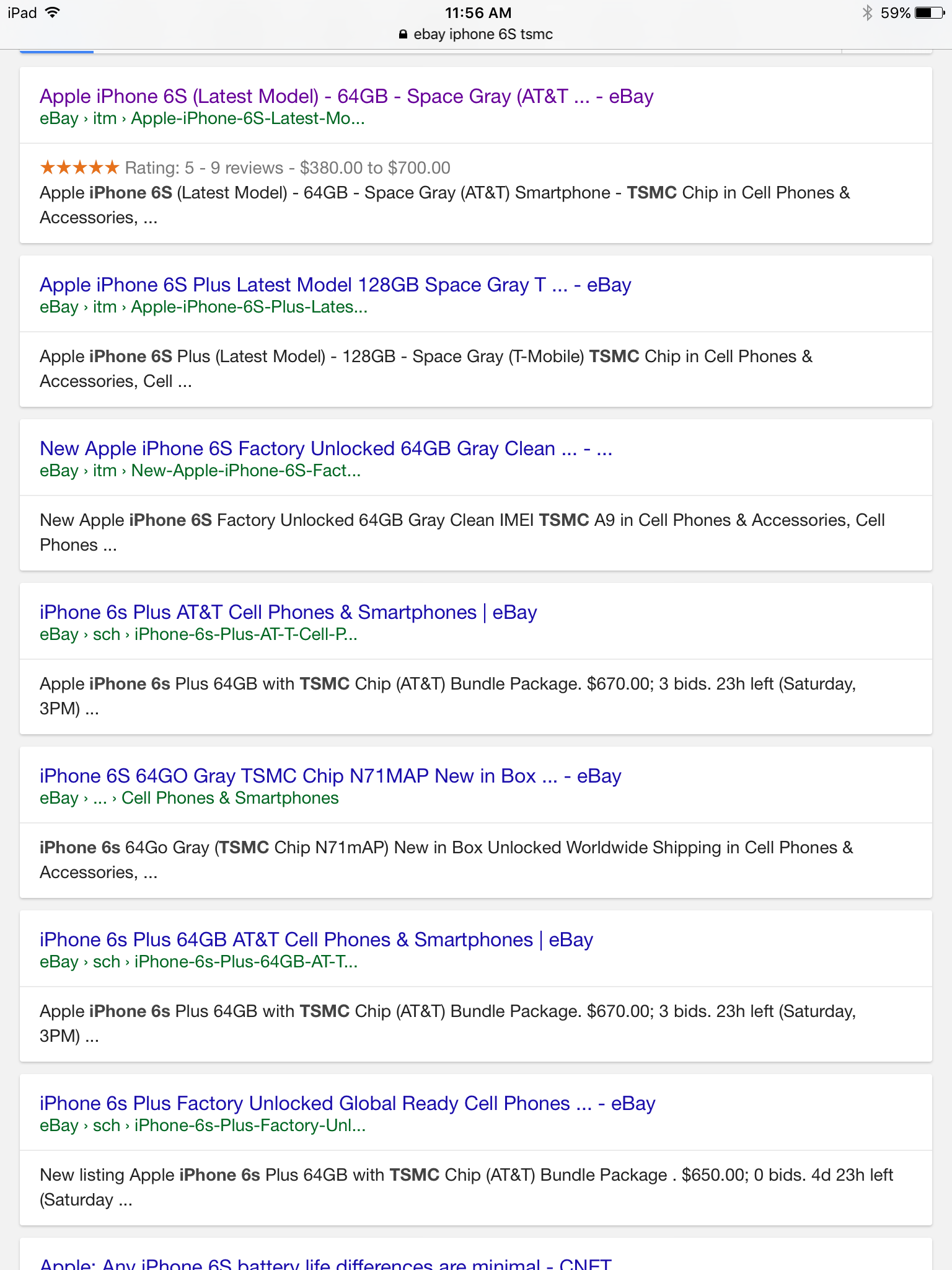The width and height of the screenshot is (952, 1270).
Task: Tap the 128GB Space Gray (T-Mobile) TSMC snippet
Action: click(x=426, y=368)
